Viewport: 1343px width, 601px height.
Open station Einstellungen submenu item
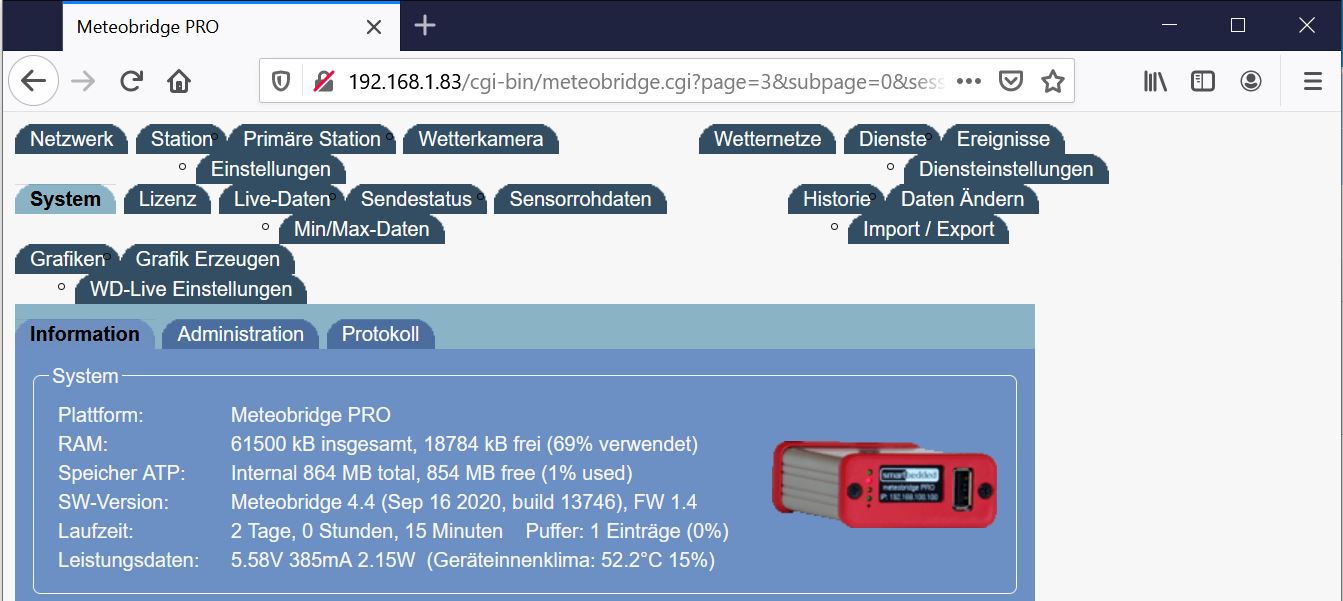pyautogui.click(x=271, y=169)
